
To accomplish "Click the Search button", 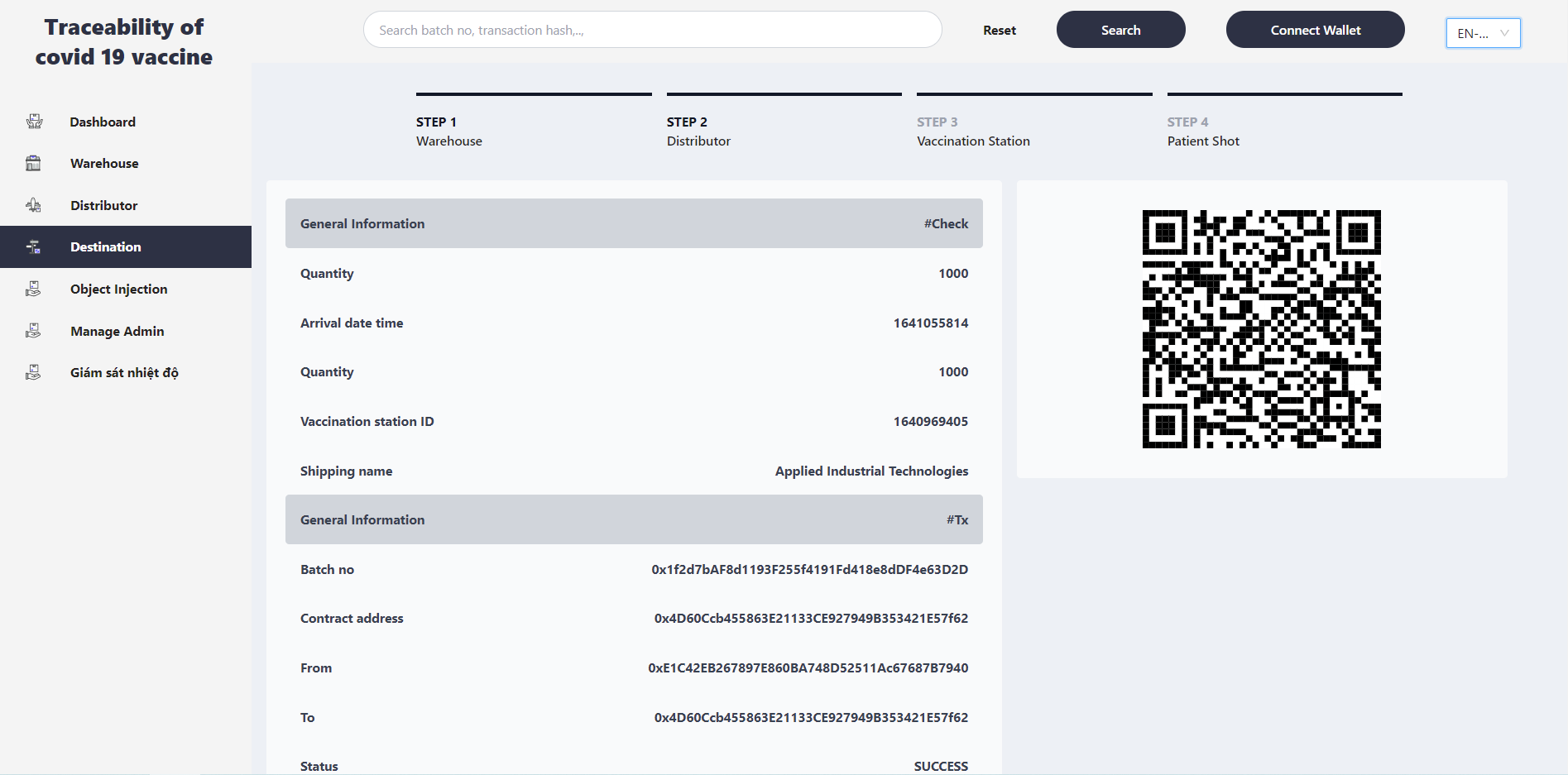I will click(x=1120, y=30).
